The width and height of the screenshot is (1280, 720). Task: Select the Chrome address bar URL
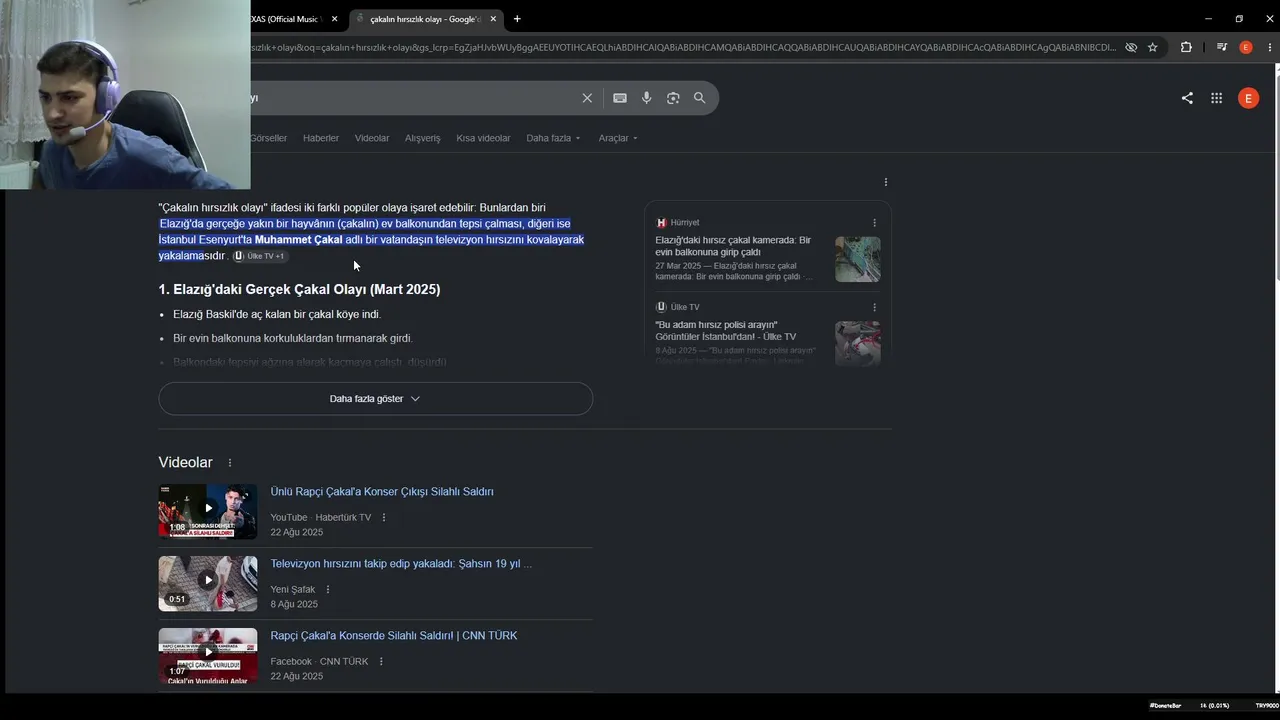[x=682, y=47]
